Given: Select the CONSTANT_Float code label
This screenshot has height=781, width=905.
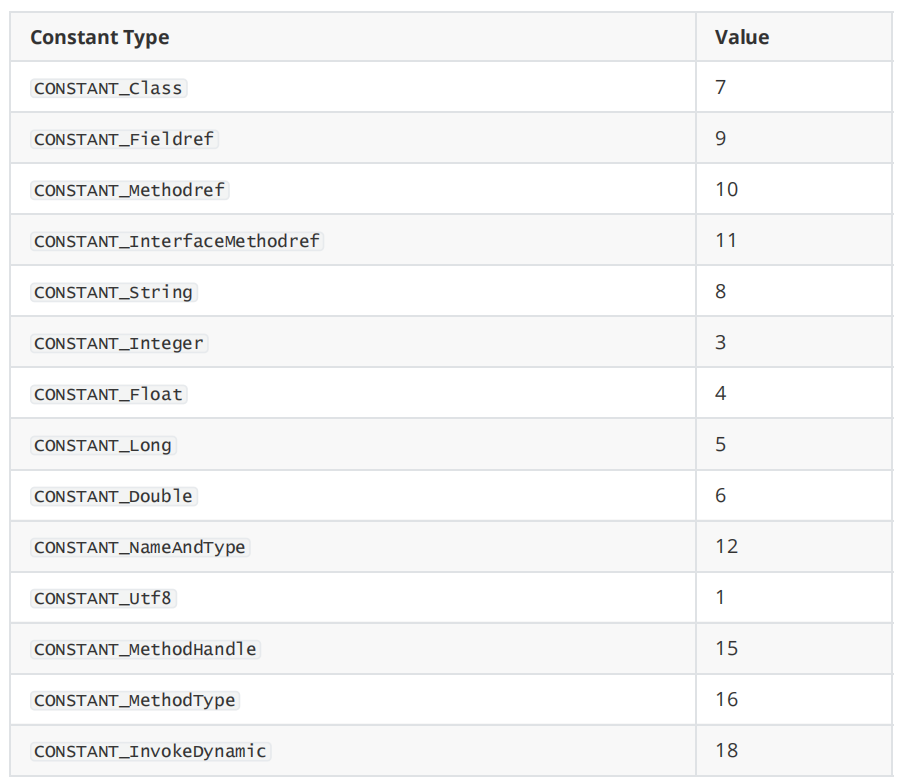Looking at the screenshot, I should tap(108, 394).
